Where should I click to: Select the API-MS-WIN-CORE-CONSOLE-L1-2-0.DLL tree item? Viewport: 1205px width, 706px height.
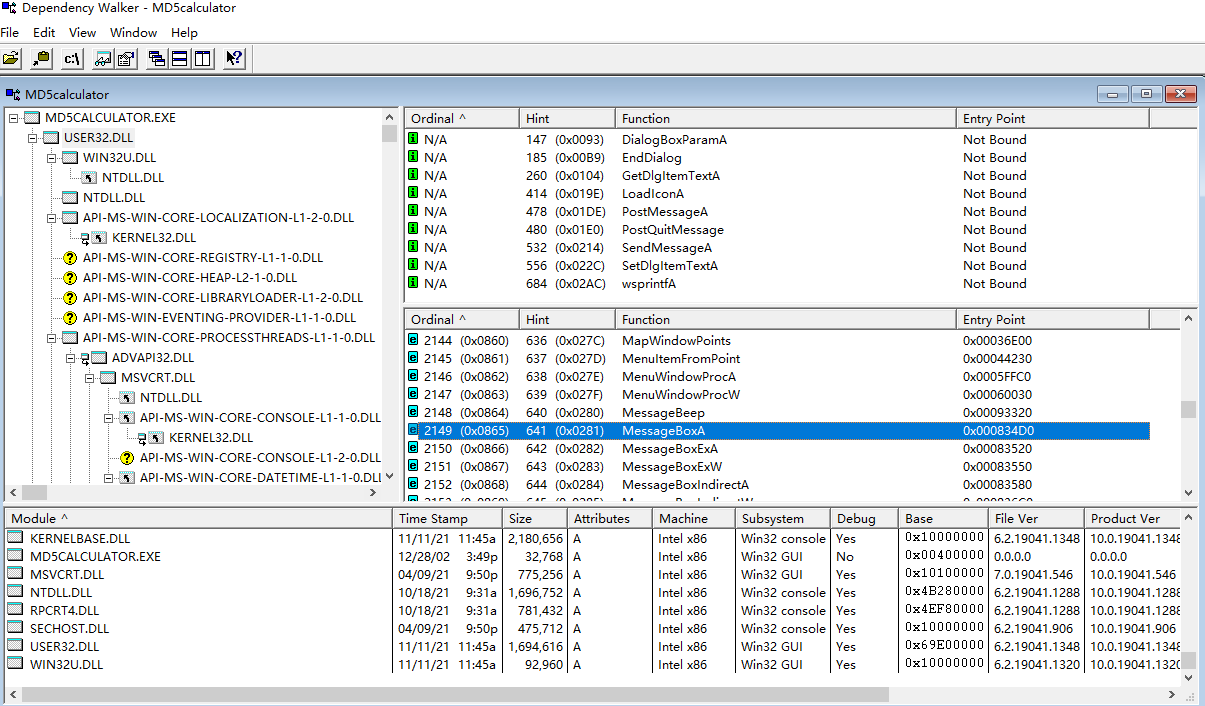click(260, 458)
